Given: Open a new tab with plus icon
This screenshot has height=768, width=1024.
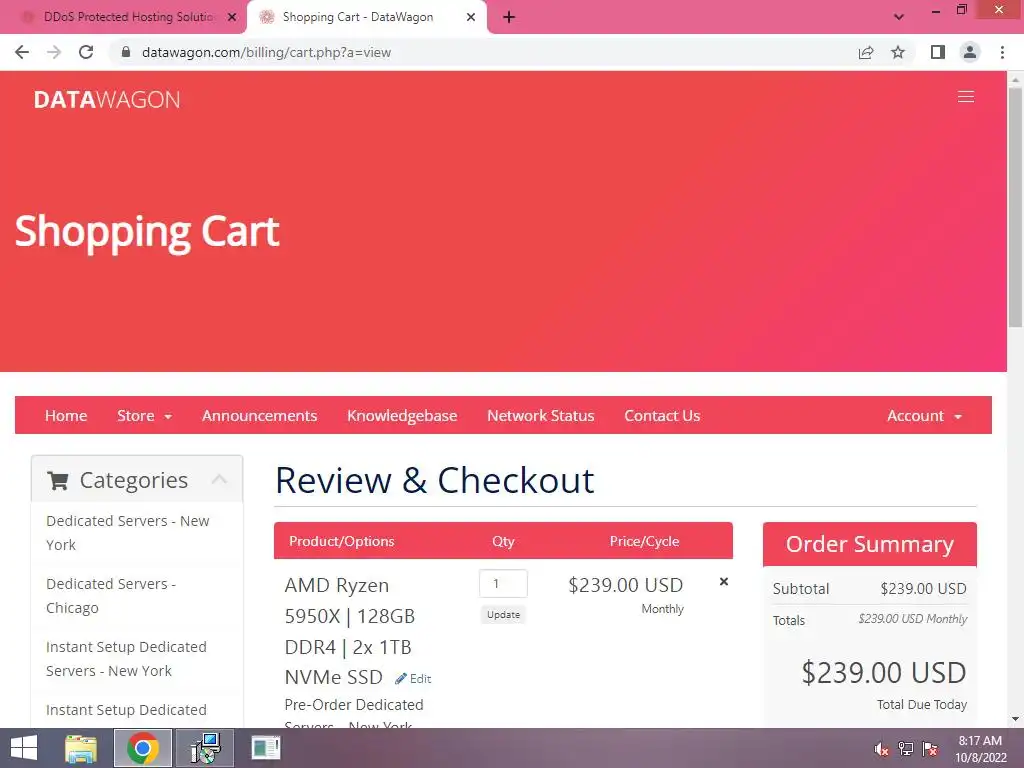Looking at the screenshot, I should click(x=509, y=18).
